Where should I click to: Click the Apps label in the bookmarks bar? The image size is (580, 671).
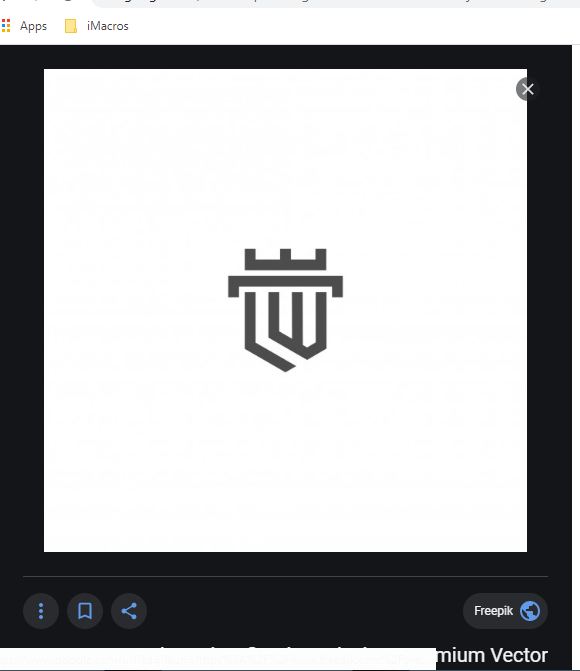(x=33, y=26)
